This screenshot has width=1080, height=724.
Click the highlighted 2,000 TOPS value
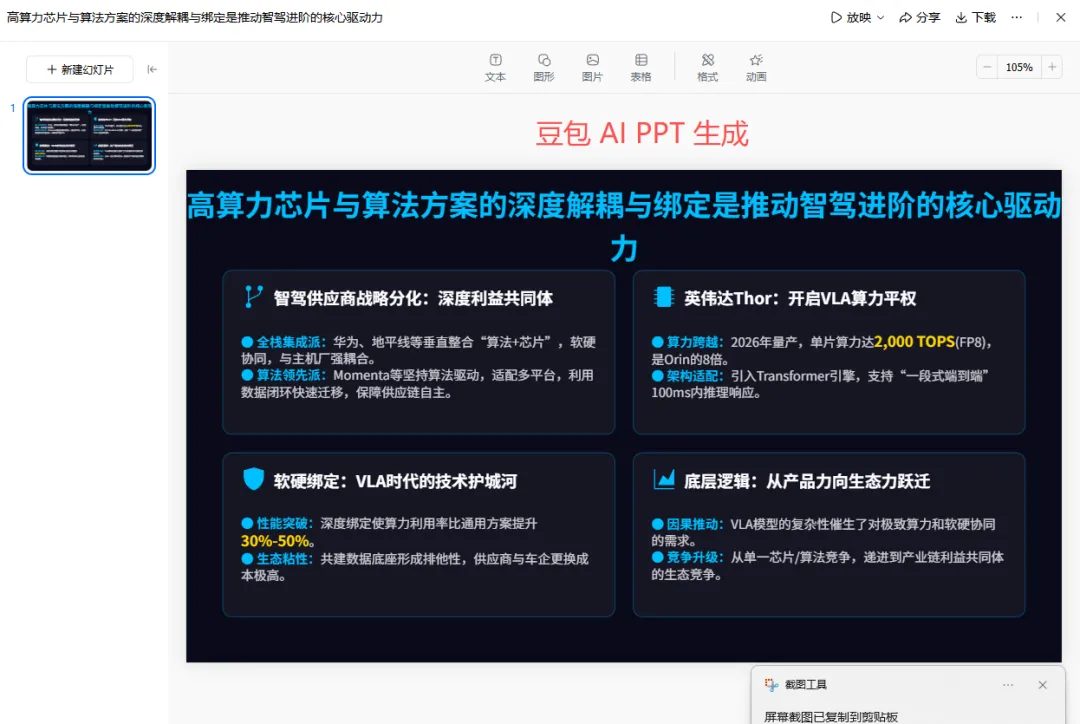[x=914, y=342]
